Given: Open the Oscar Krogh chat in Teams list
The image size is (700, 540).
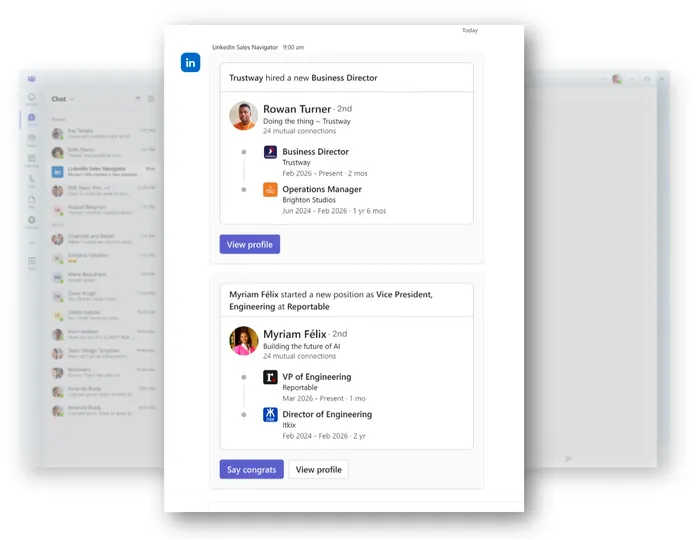Looking at the screenshot, I should (x=104, y=296).
